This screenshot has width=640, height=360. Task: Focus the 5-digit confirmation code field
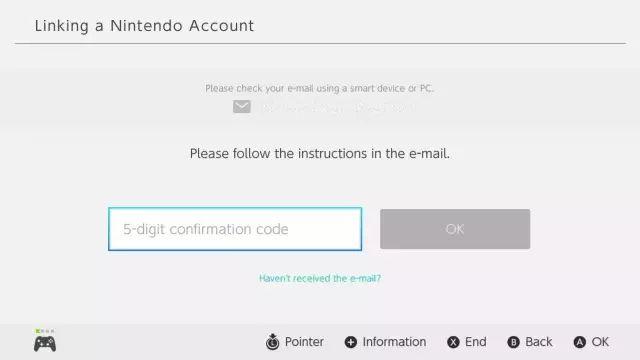click(x=235, y=229)
